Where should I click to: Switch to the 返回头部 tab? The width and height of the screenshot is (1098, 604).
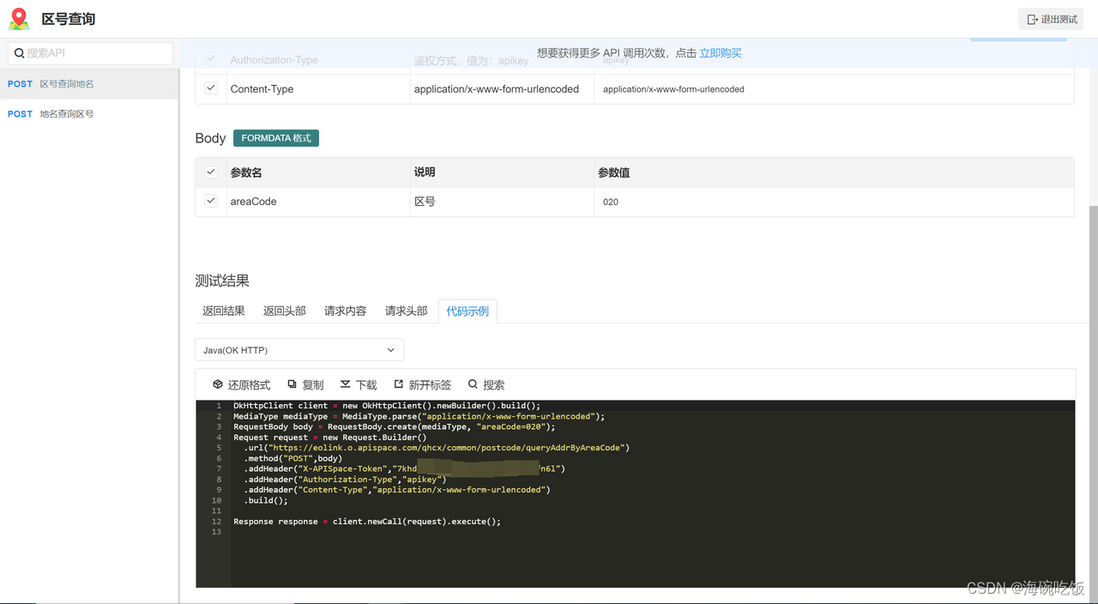[284, 311]
